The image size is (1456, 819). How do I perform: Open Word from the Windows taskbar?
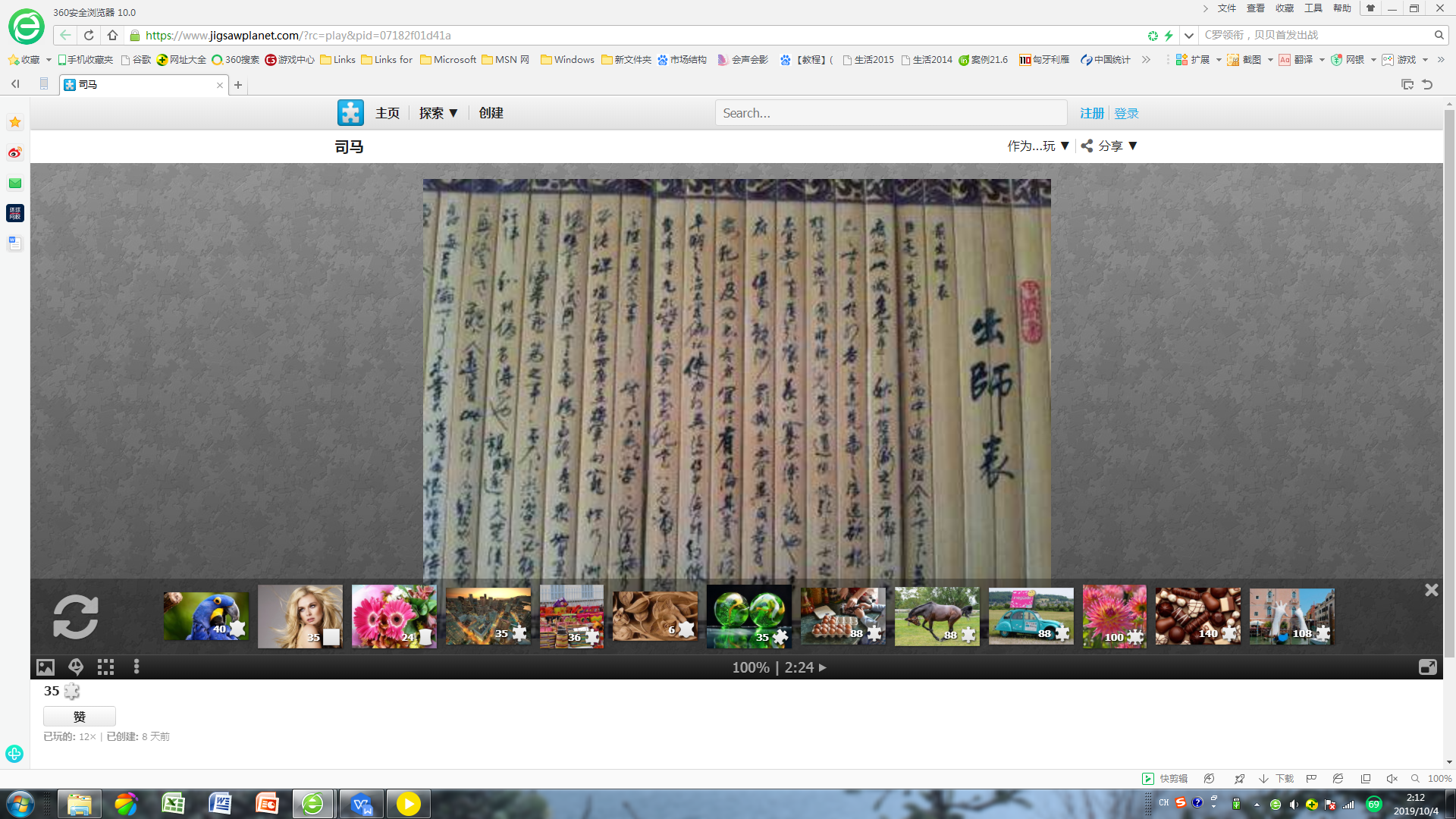pos(220,803)
